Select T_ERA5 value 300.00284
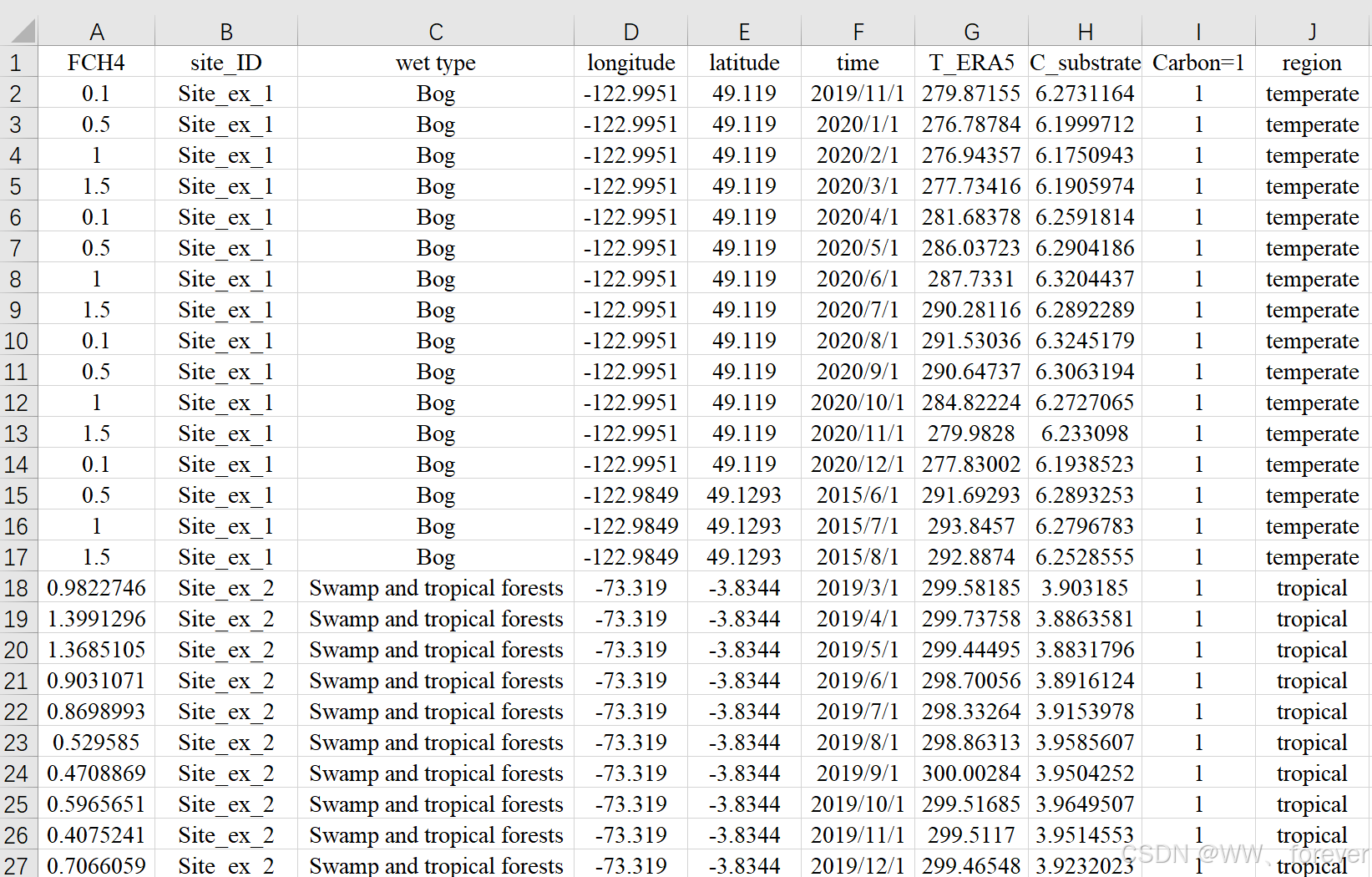This screenshot has width=1372, height=877. click(971, 773)
